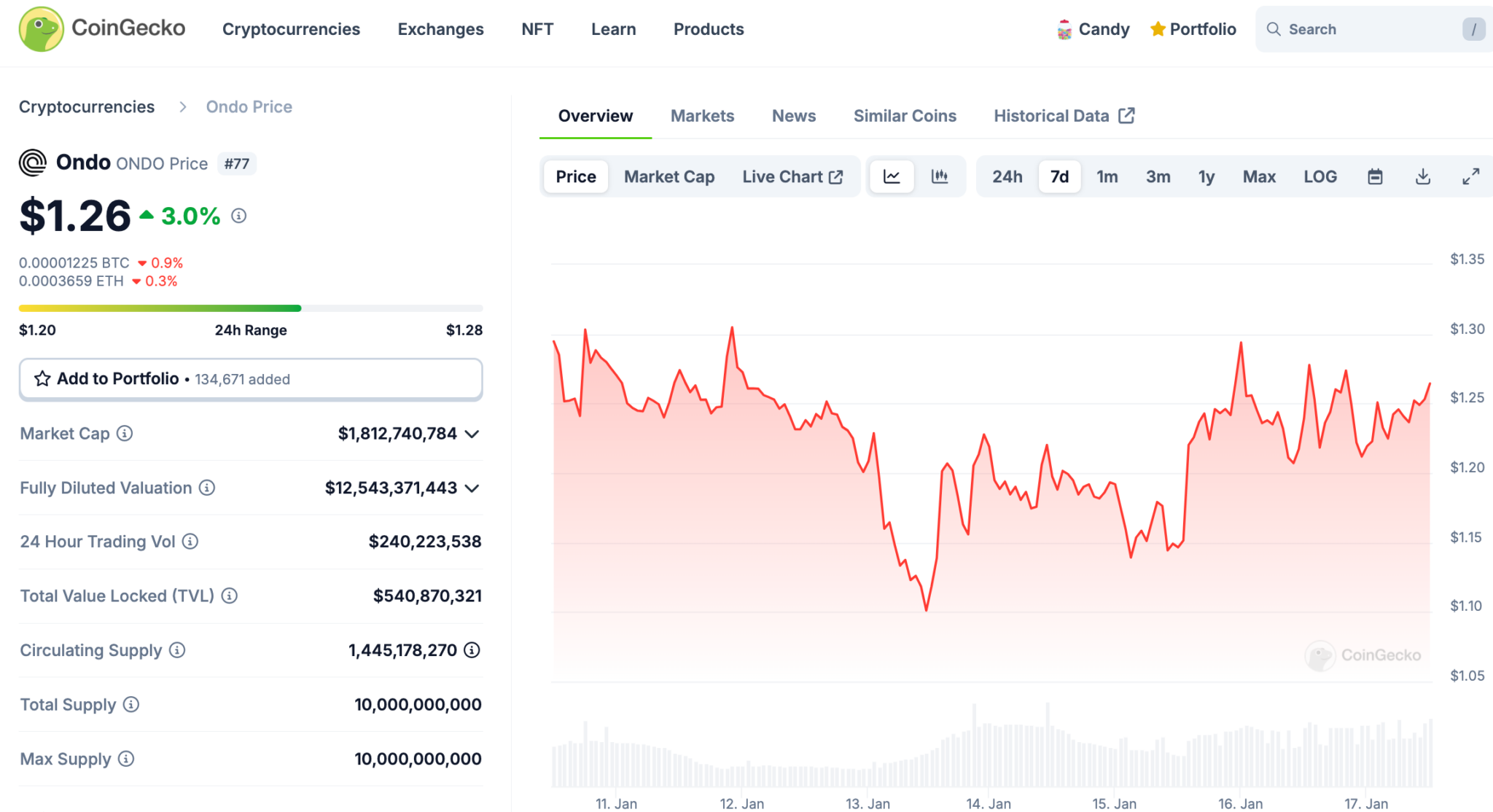
Task: Expand chart to fullscreen icon
Action: pos(1471,176)
